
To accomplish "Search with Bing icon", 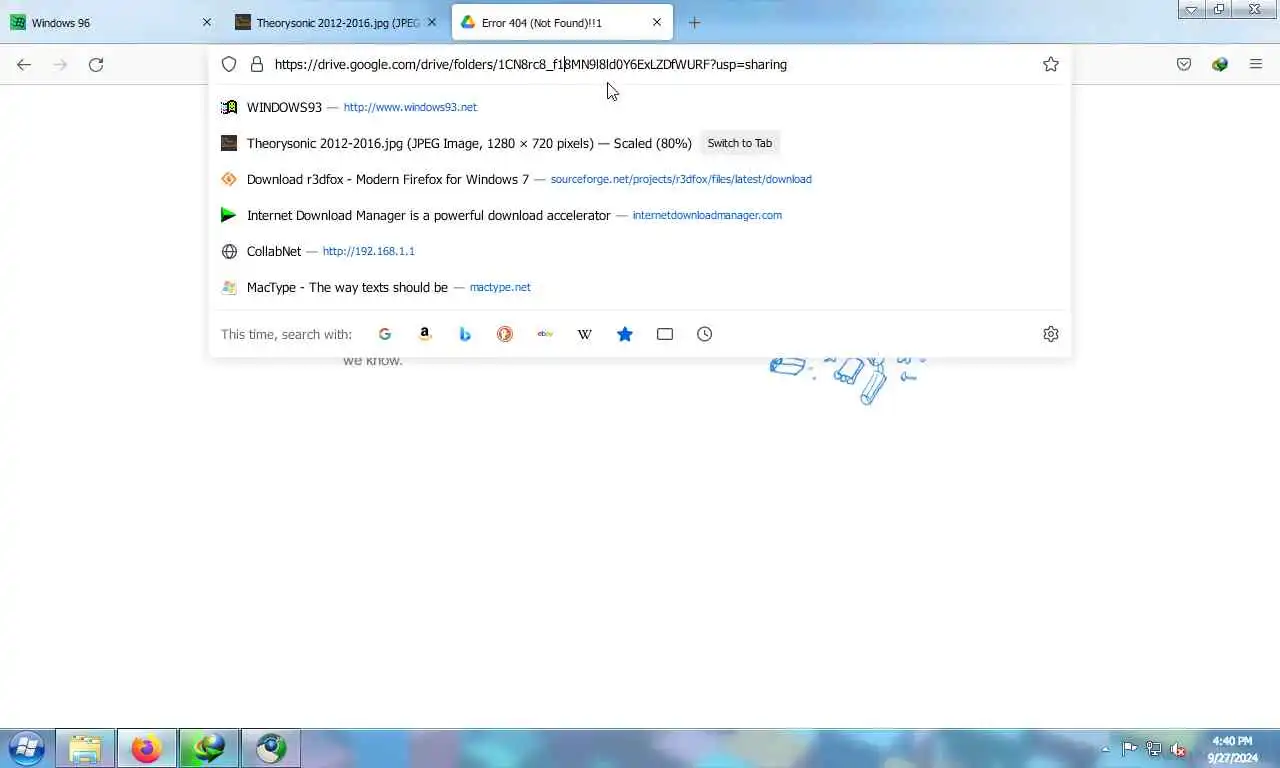I will click(x=465, y=334).
